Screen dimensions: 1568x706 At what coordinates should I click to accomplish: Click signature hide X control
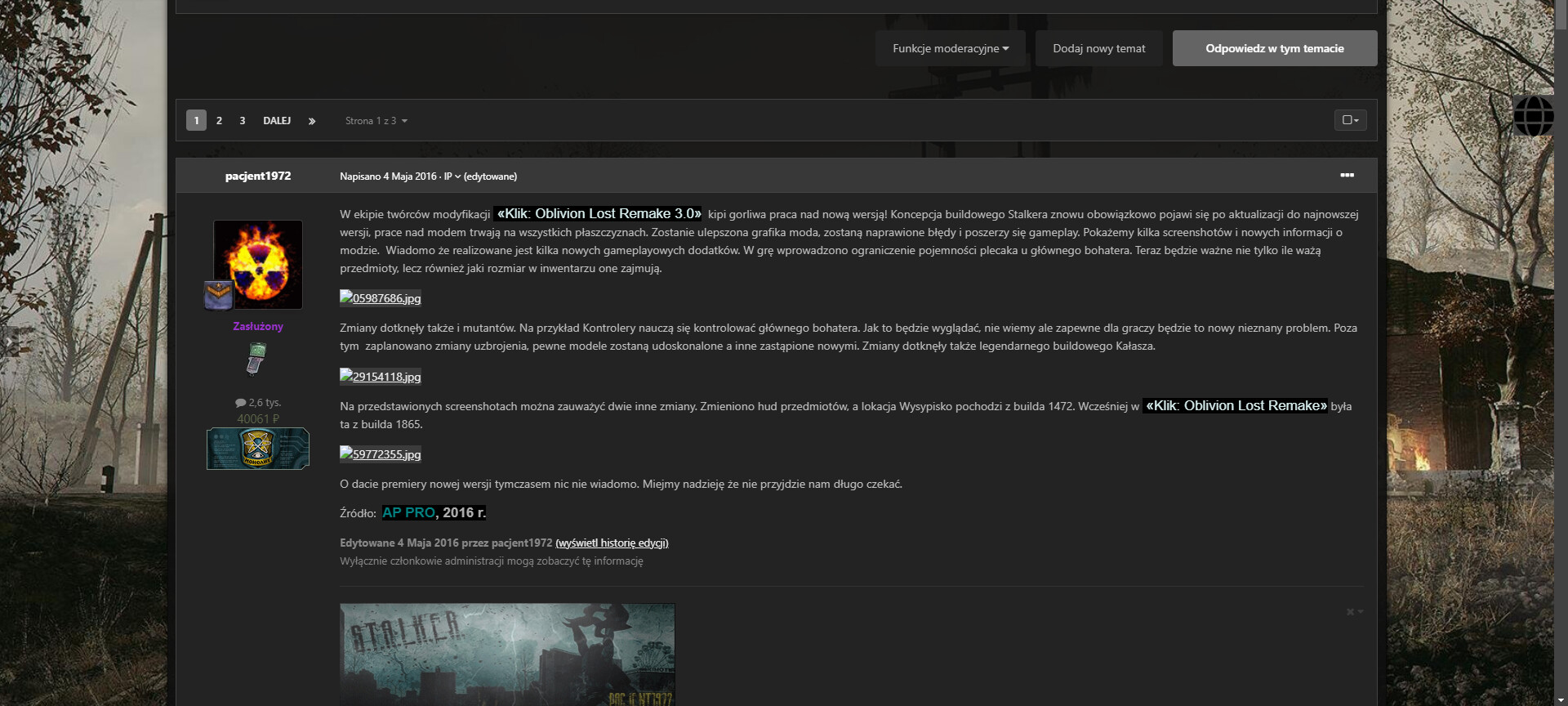click(1354, 611)
